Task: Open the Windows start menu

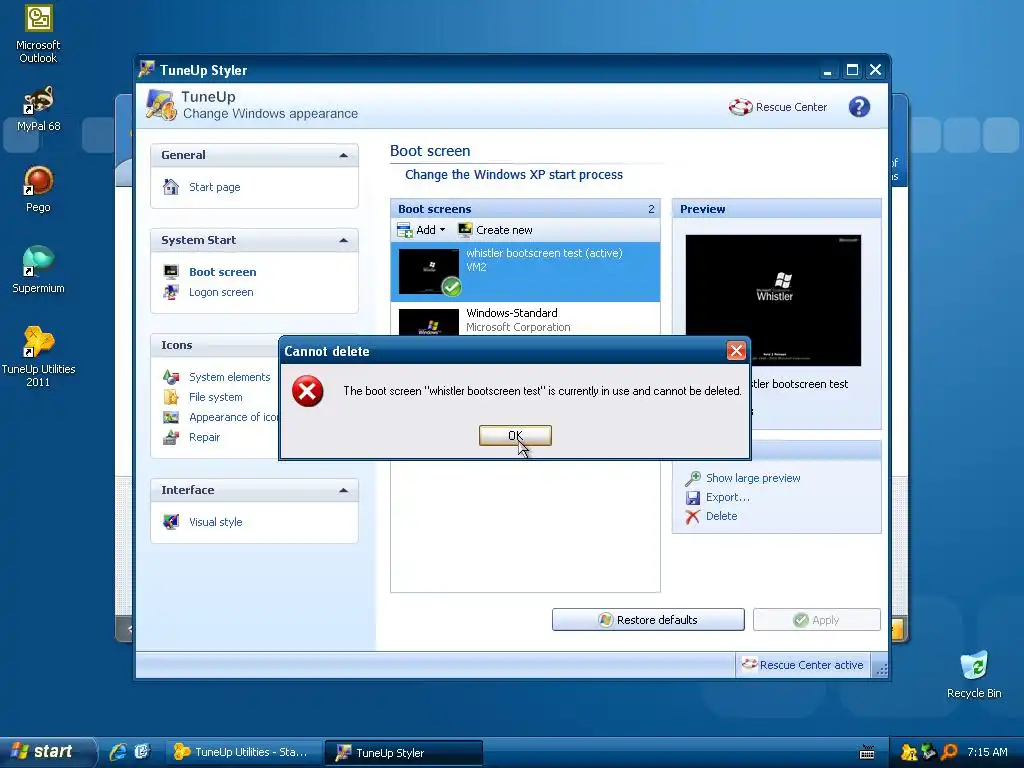Action: coord(46,752)
